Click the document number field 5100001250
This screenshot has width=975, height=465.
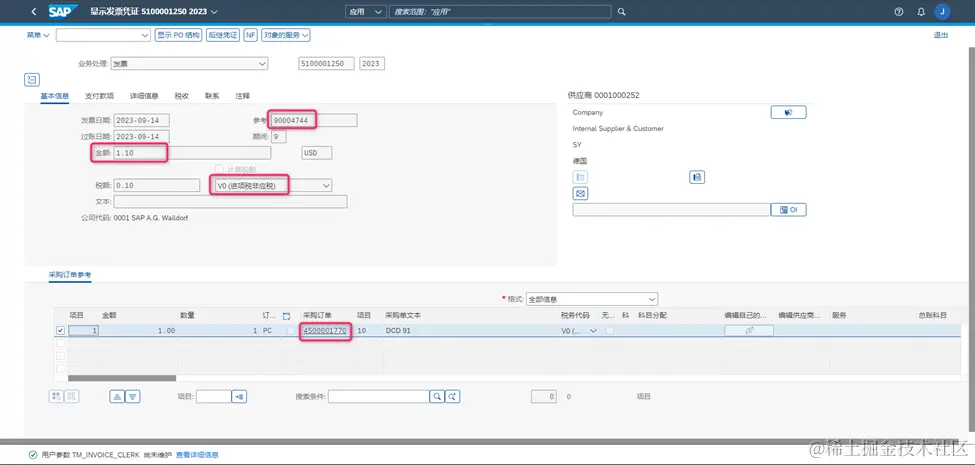point(326,63)
